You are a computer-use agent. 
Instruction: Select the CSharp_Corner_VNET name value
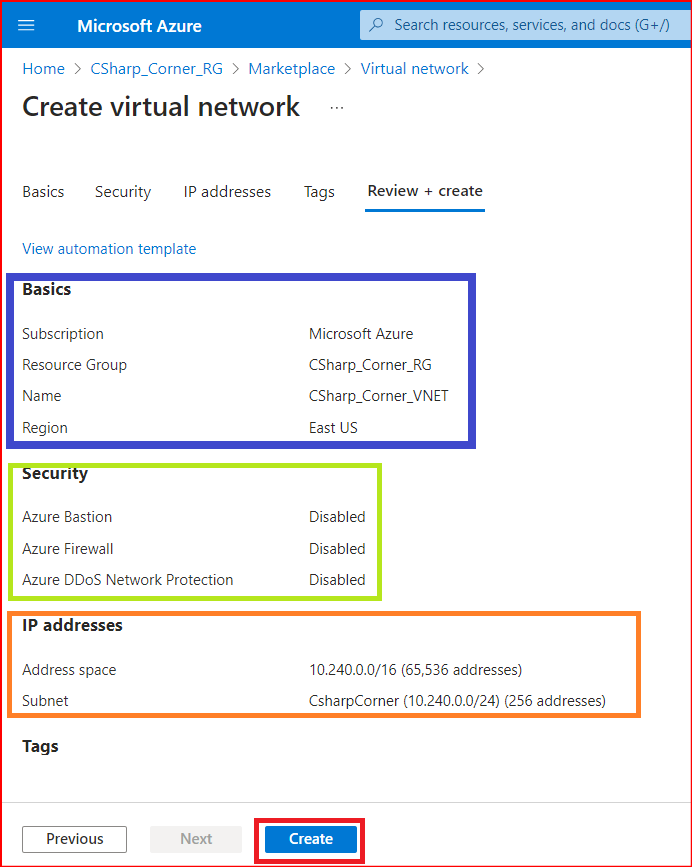(x=379, y=396)
